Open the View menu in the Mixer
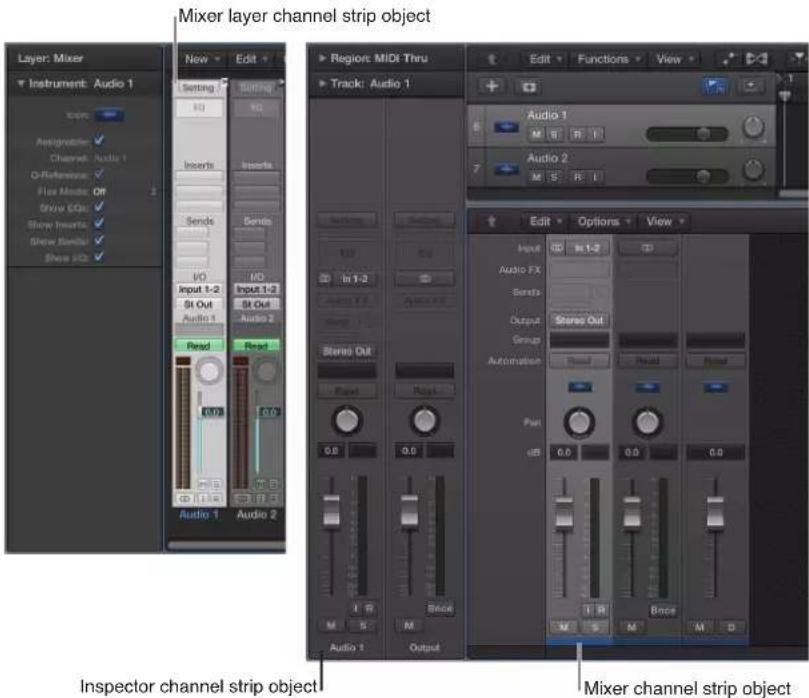Image resolution: width=809 pixels, height=698 pixels. [665, 221]
